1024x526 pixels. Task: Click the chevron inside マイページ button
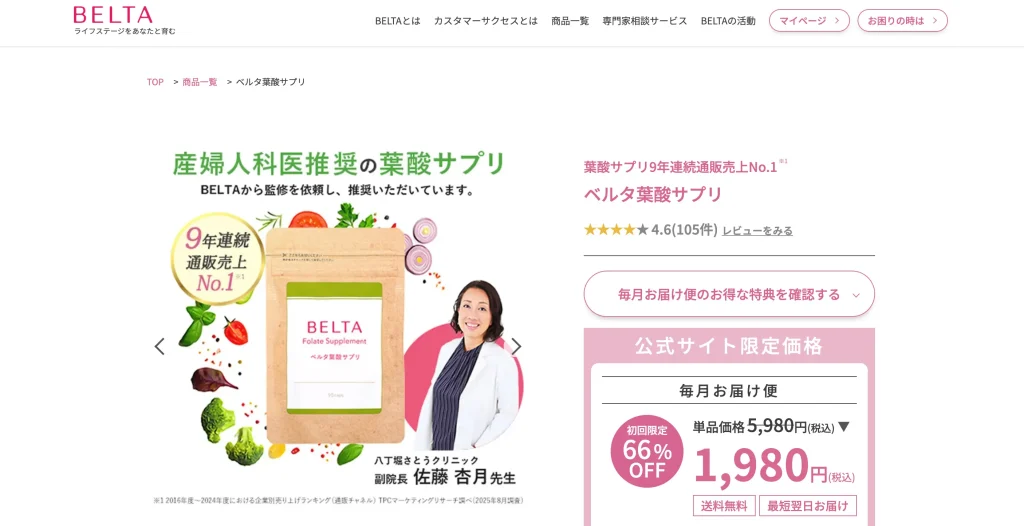tap(837, 21)
